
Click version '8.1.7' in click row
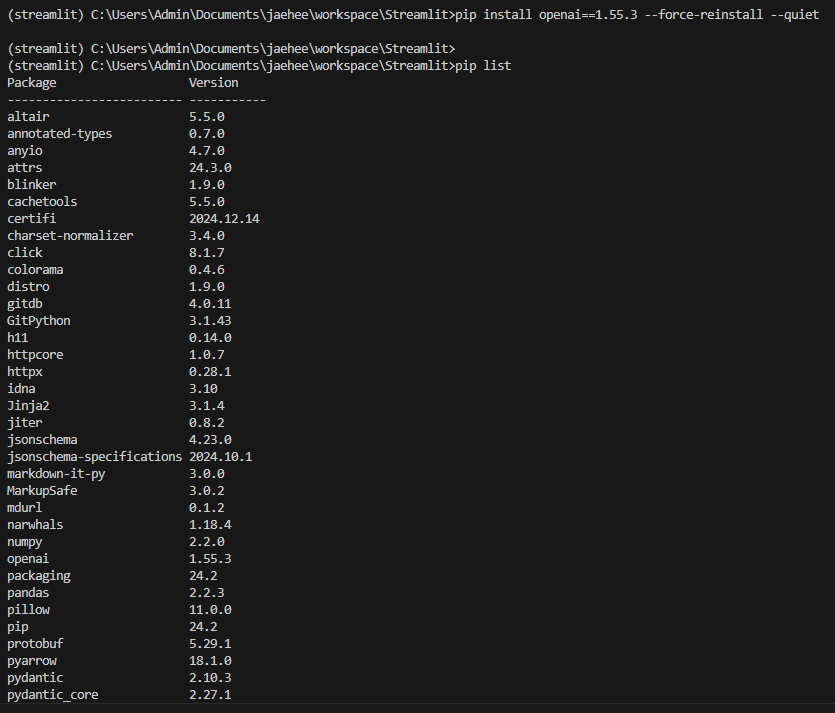point(207,253)
